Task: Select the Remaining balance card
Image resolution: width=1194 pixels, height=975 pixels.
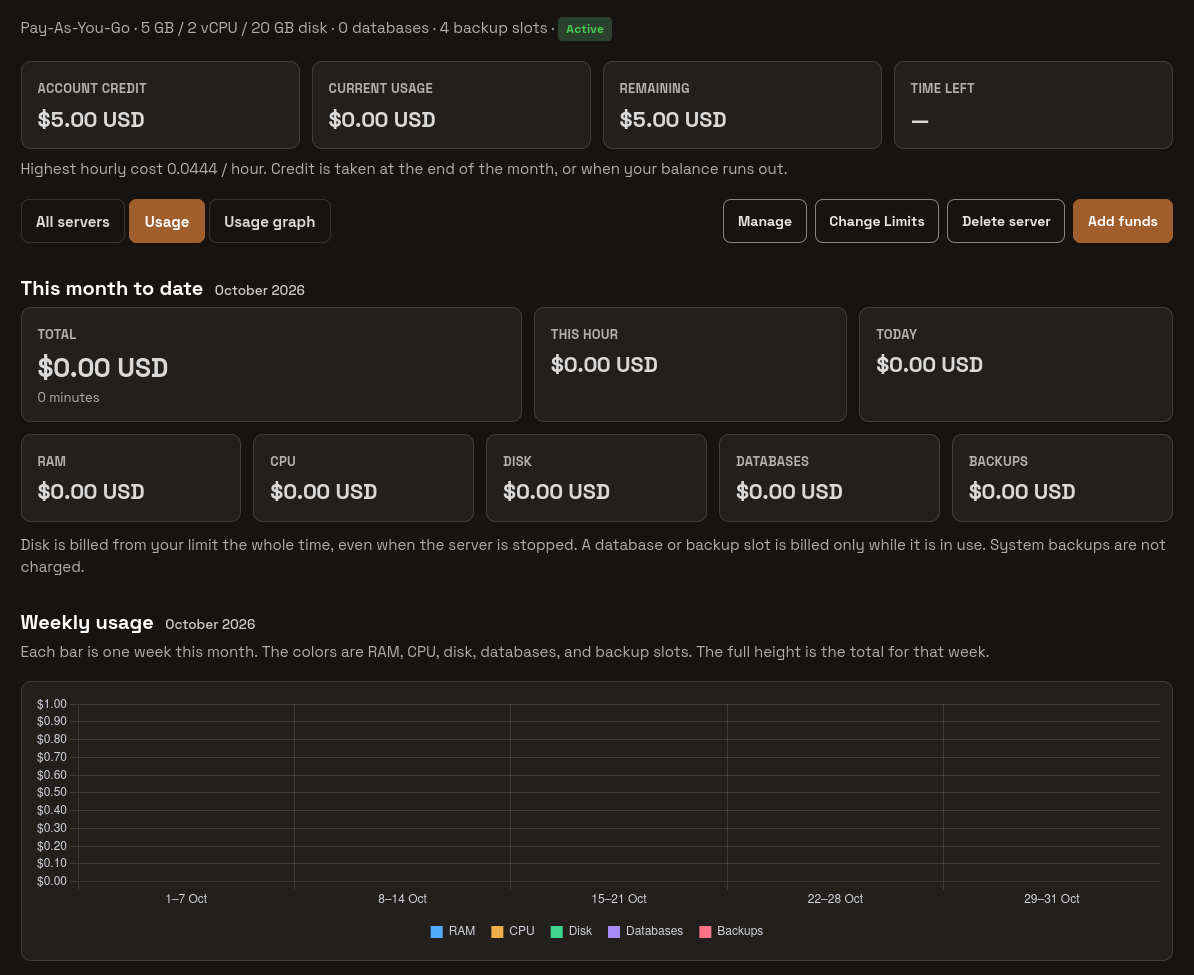Action: 742,105
